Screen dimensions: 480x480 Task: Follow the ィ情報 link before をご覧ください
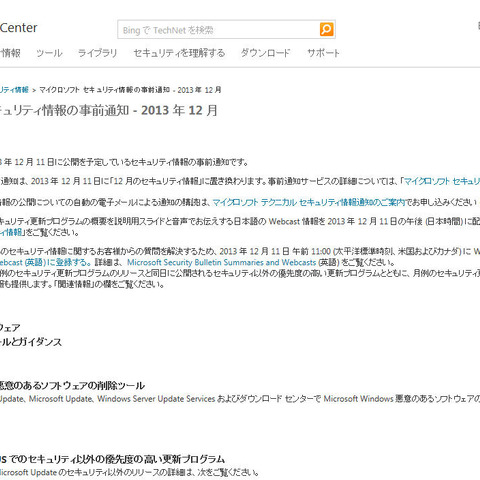click(11, 232)
